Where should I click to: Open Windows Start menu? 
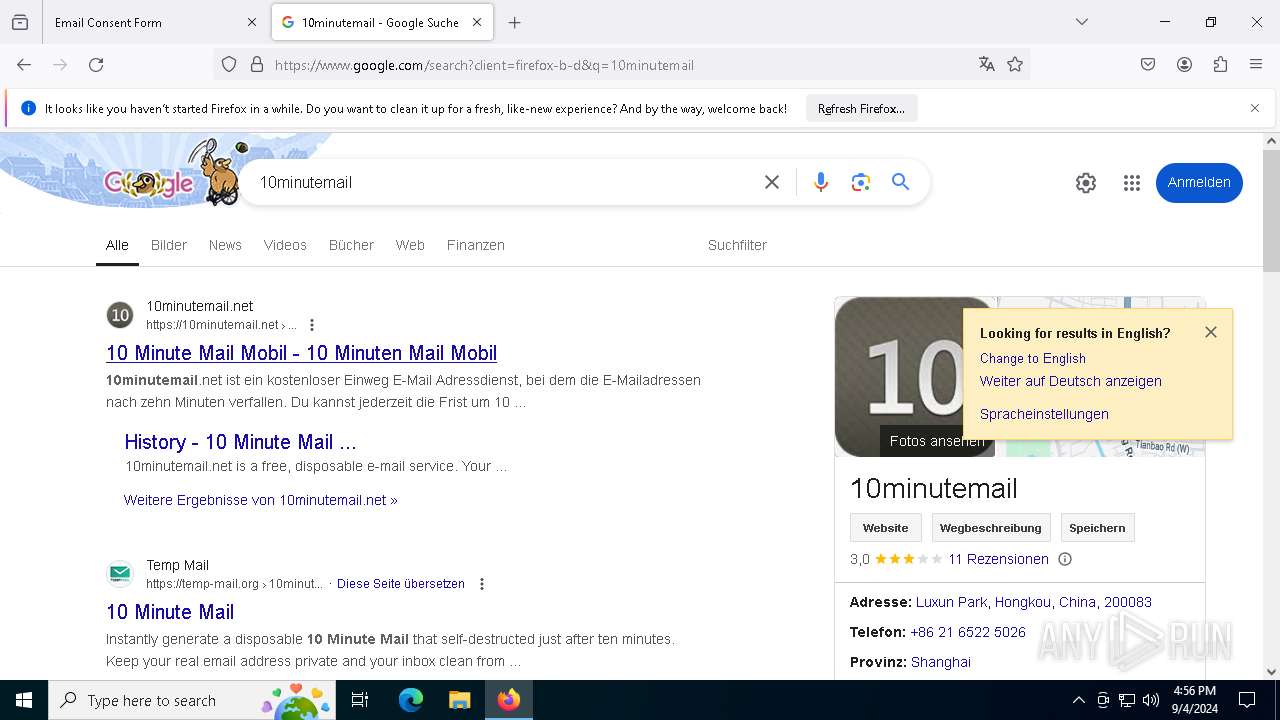pos(24,700)
